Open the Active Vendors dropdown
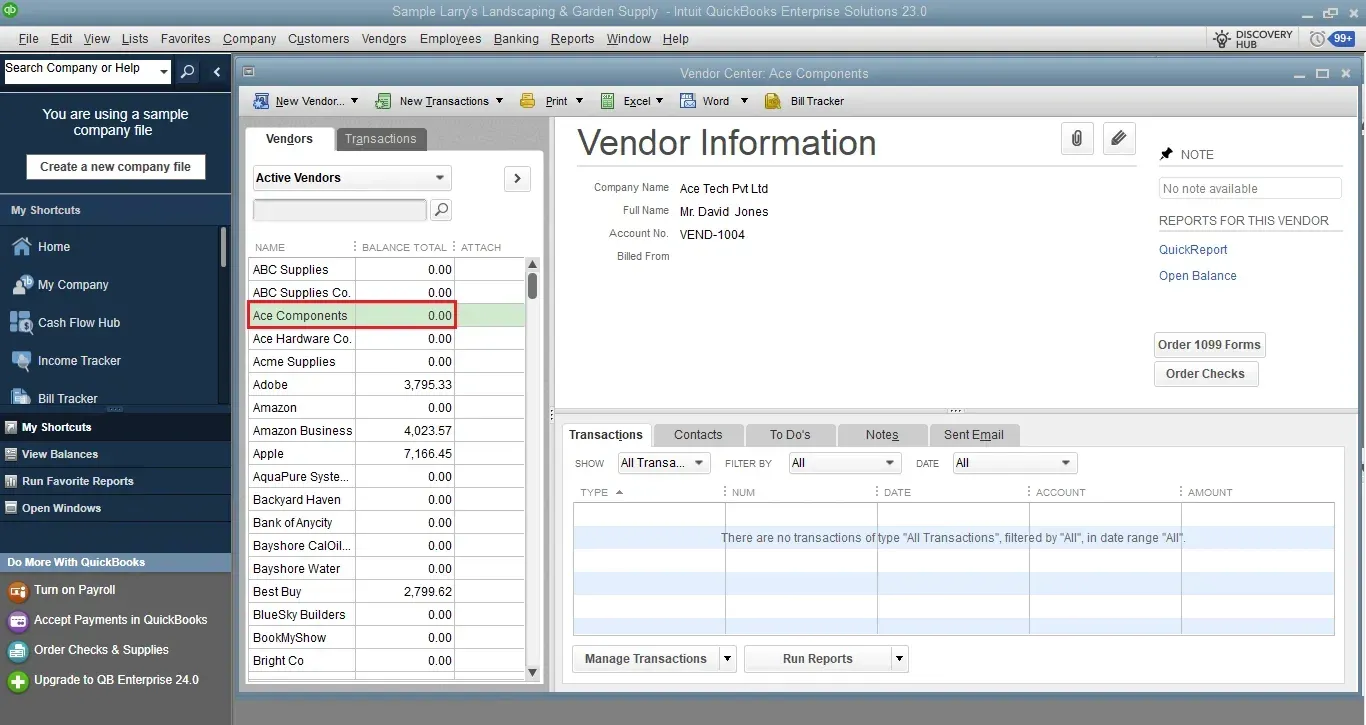Screen dimensions: 1366x725 [x=352, y=178]
